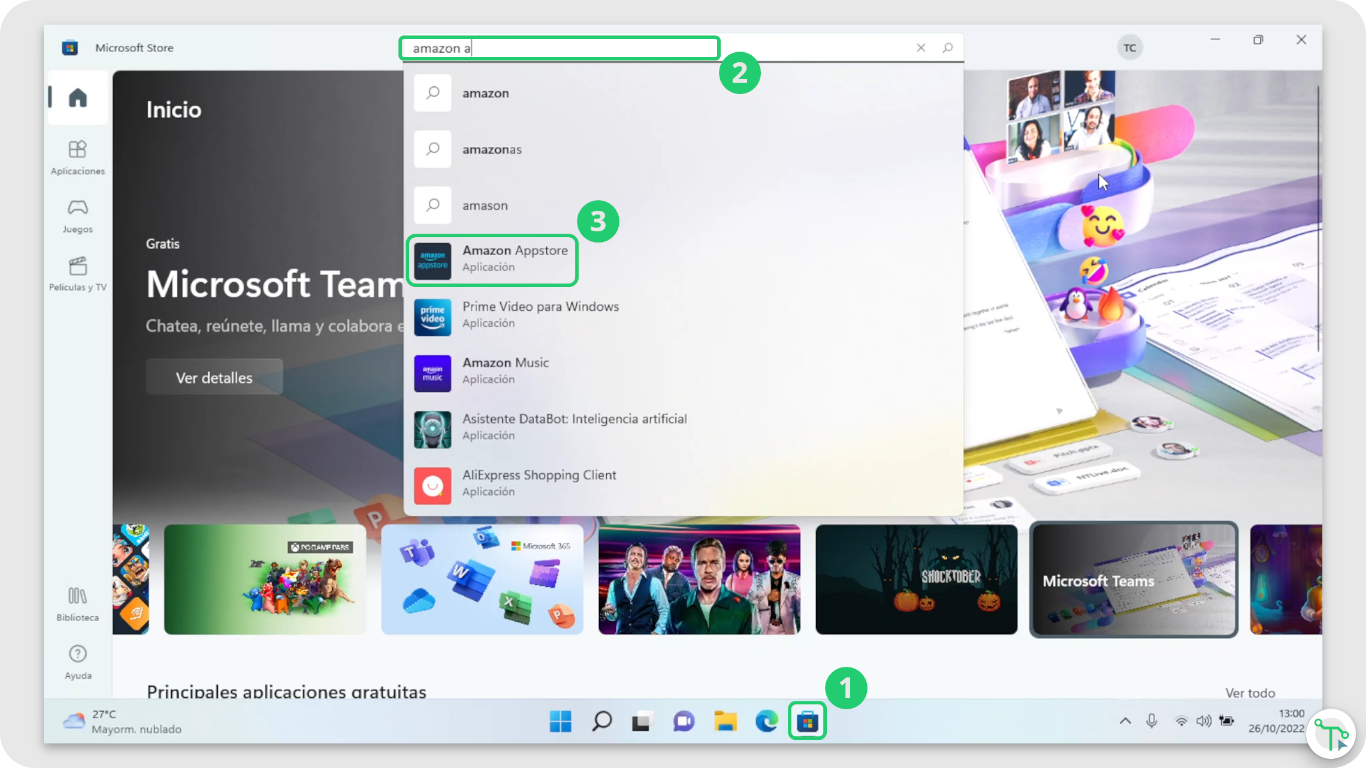Go to Juegos section

(77, 215)
